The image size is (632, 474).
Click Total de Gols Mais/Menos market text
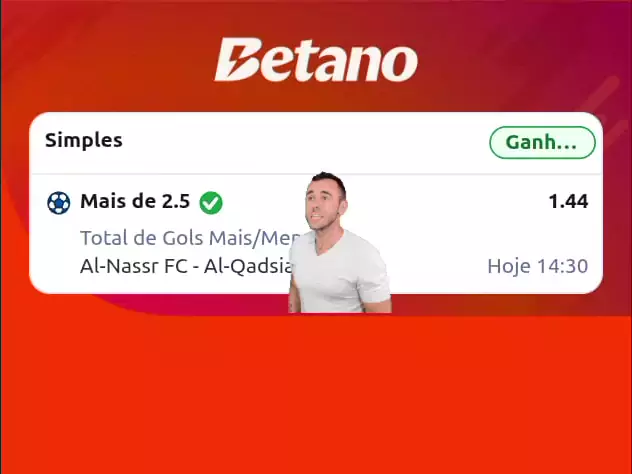point(191,238)
